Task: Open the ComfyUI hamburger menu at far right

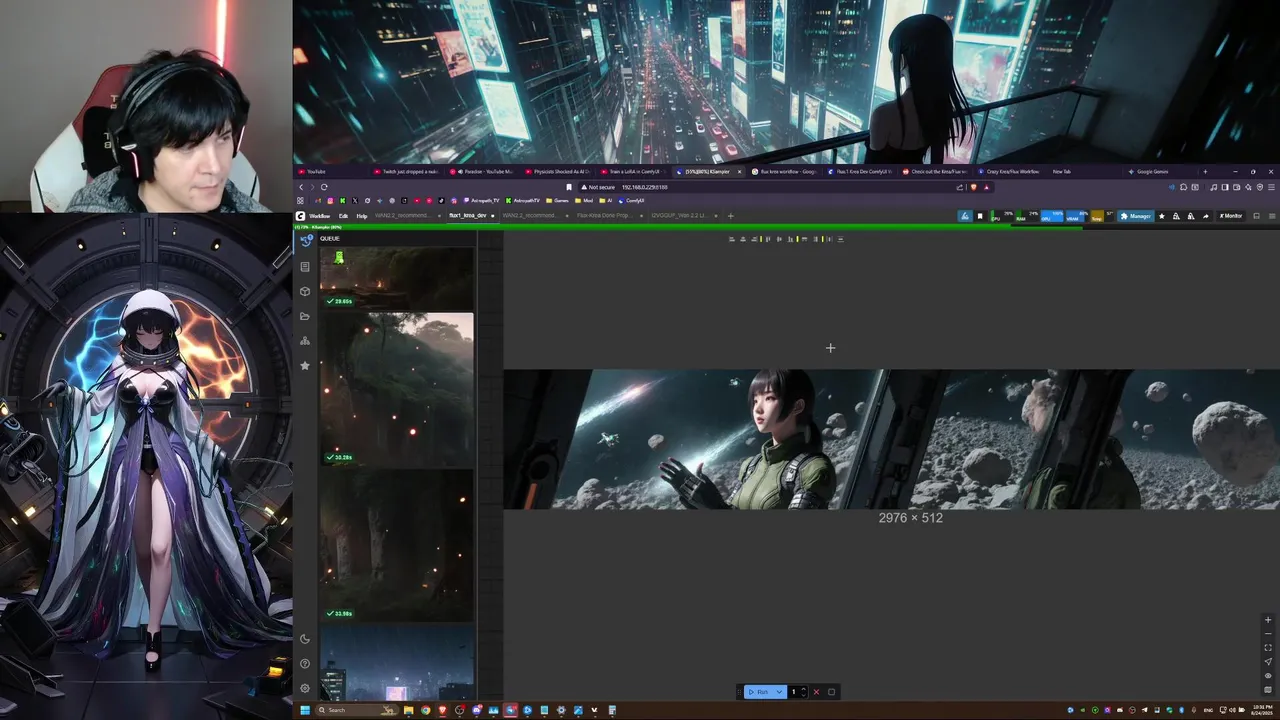Action: pyautogui.click(x=1272, y=216)
